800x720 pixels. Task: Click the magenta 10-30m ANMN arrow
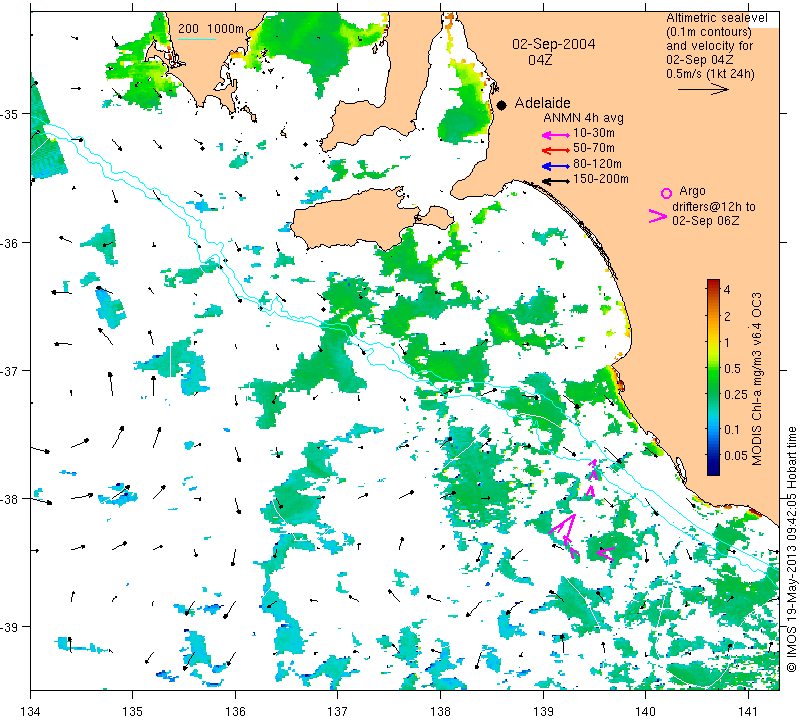(x=556, y=135)
